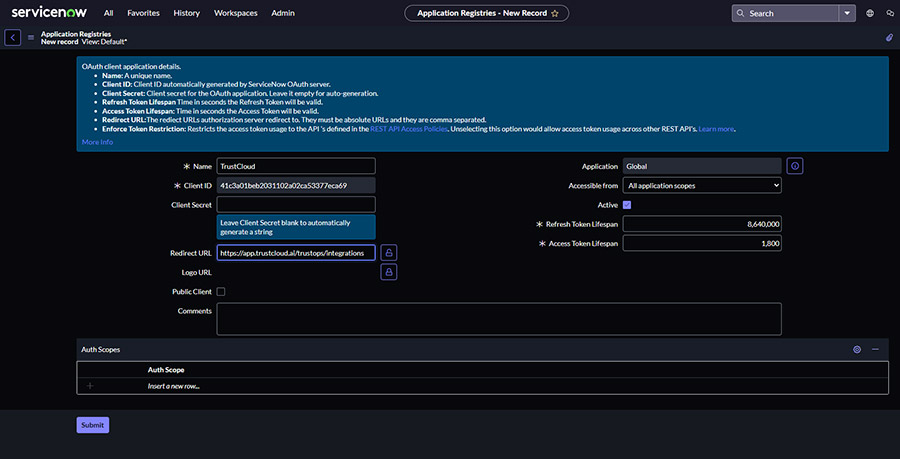Click the search magnifier icon

coord(741,13)
